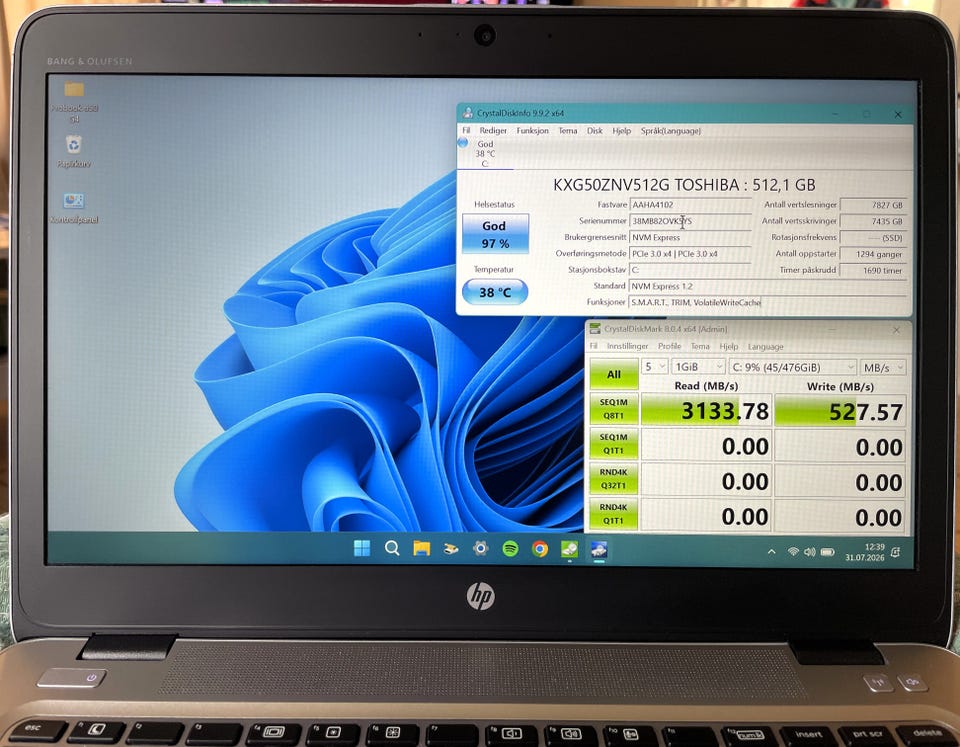Viewport: 960px width, 747px height.
Task: Click Antall oppstarter value 1294 ganger
Action: [x=873, y=253]
